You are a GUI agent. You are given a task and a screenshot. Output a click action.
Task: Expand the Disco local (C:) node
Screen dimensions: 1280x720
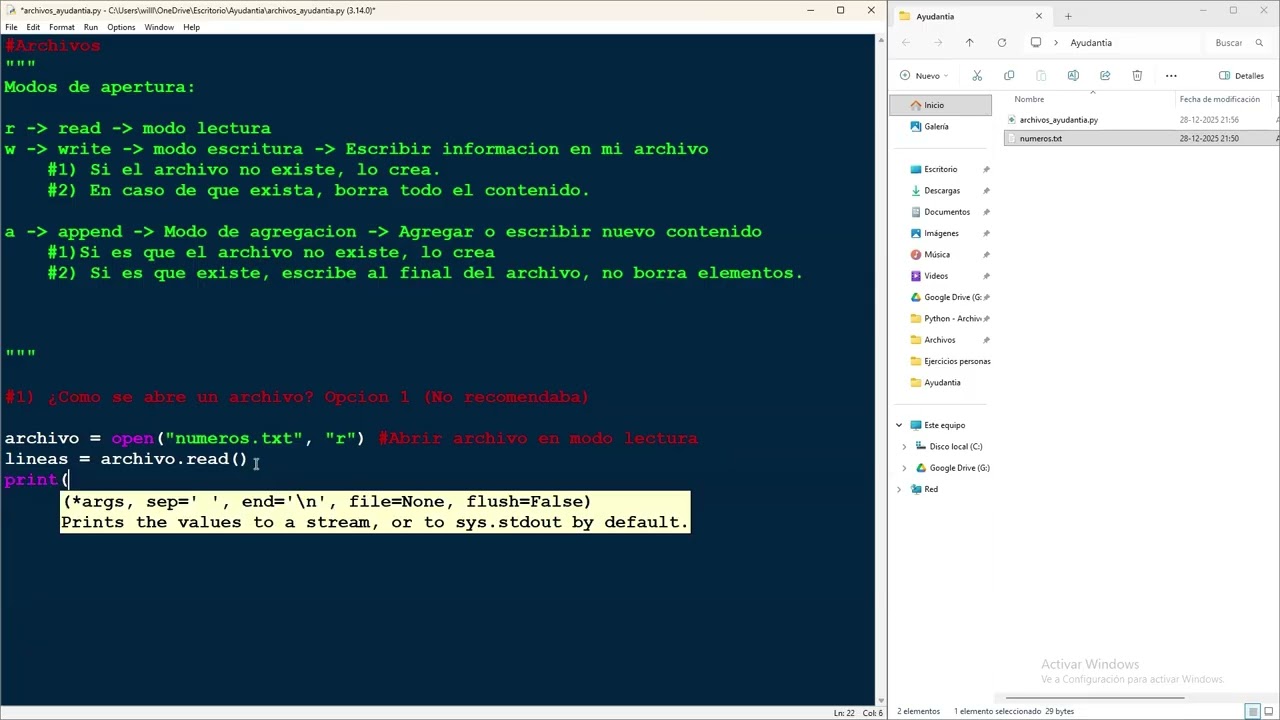coord(905,446)
